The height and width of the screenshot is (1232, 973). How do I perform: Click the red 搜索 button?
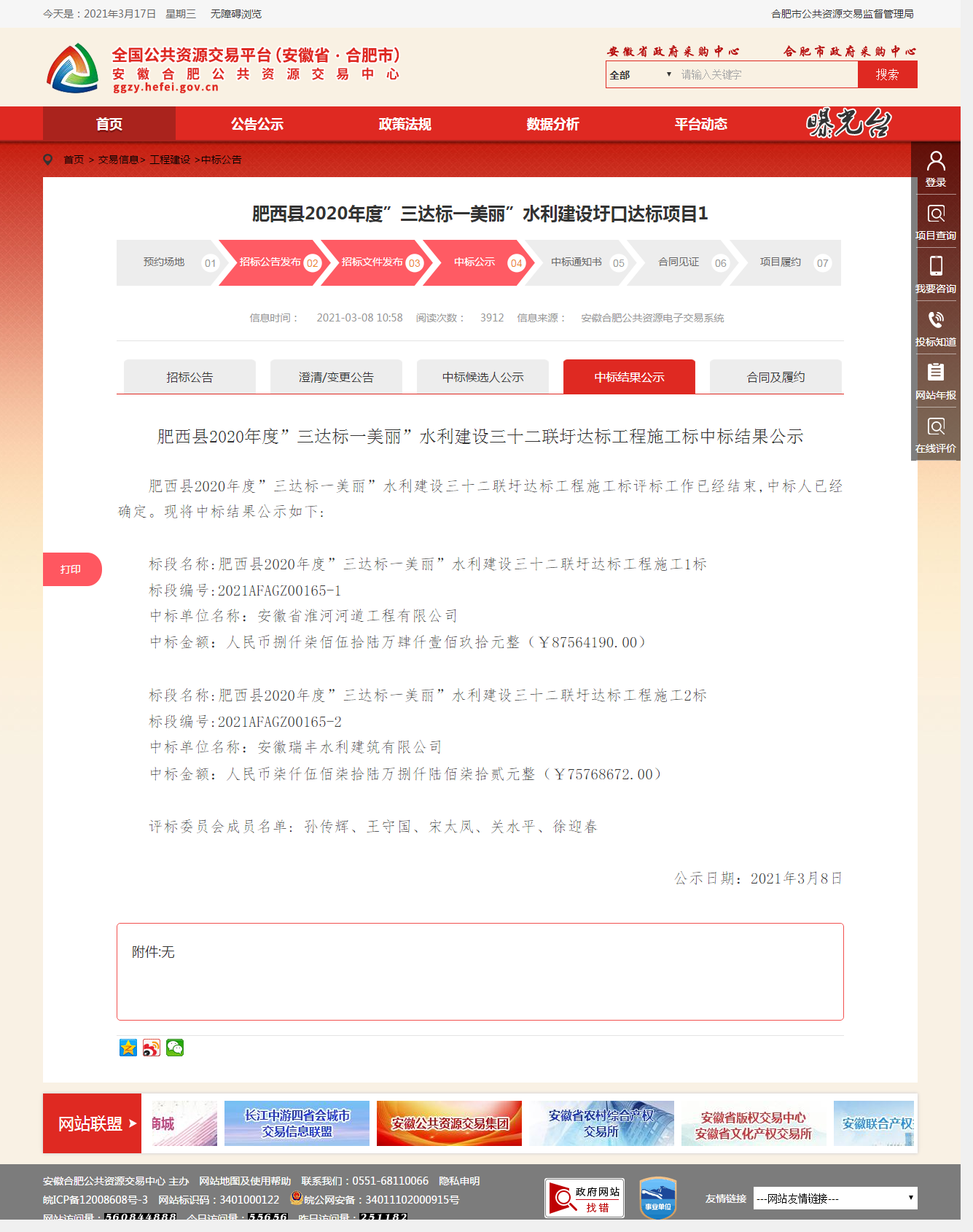coord(887,74)
